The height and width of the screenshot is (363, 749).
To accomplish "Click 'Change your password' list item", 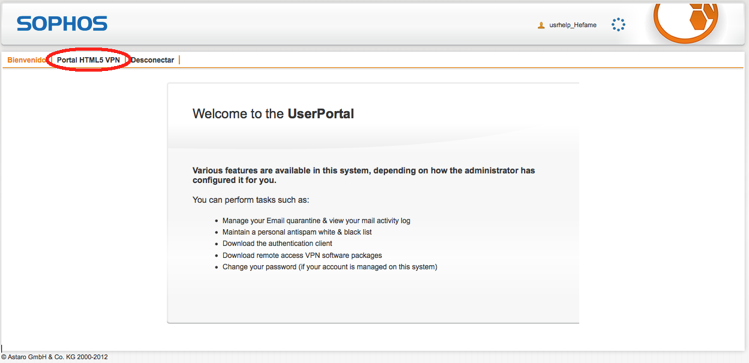I will pyautogui.click(x=330, y=267).
